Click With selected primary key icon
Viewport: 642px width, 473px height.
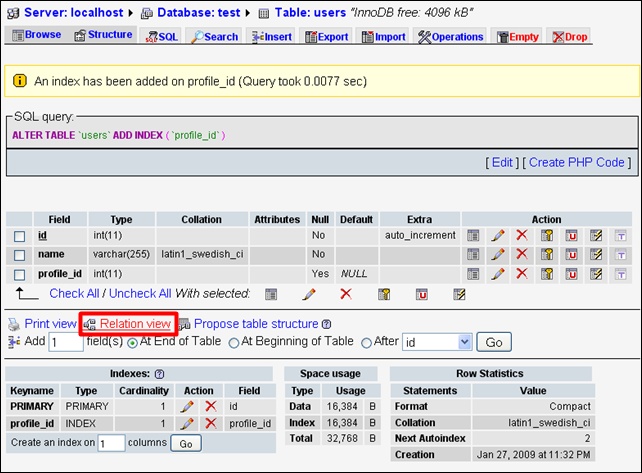click(x=384, y=294)
